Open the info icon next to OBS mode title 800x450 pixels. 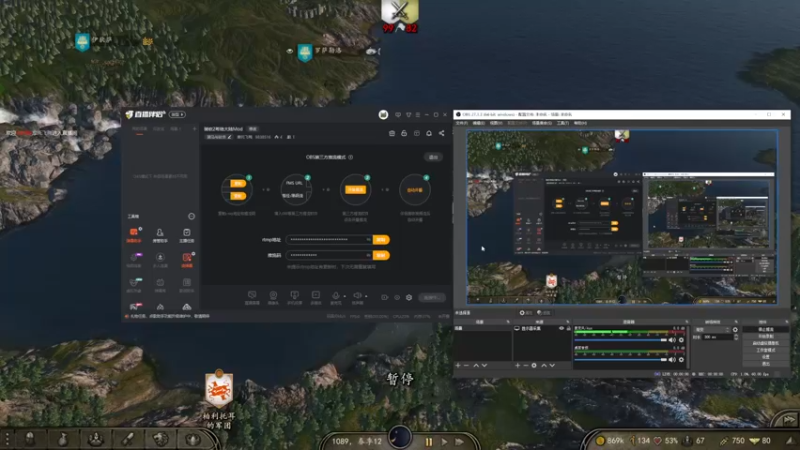point(351,157)
